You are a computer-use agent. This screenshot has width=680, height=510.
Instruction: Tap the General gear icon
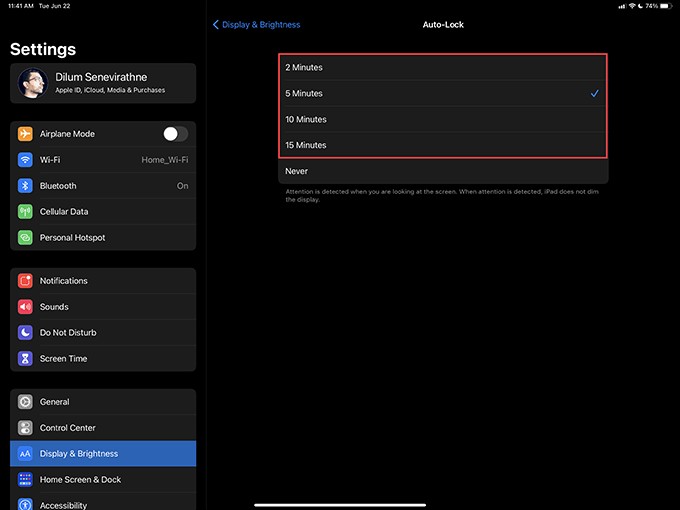coord(25,402)
